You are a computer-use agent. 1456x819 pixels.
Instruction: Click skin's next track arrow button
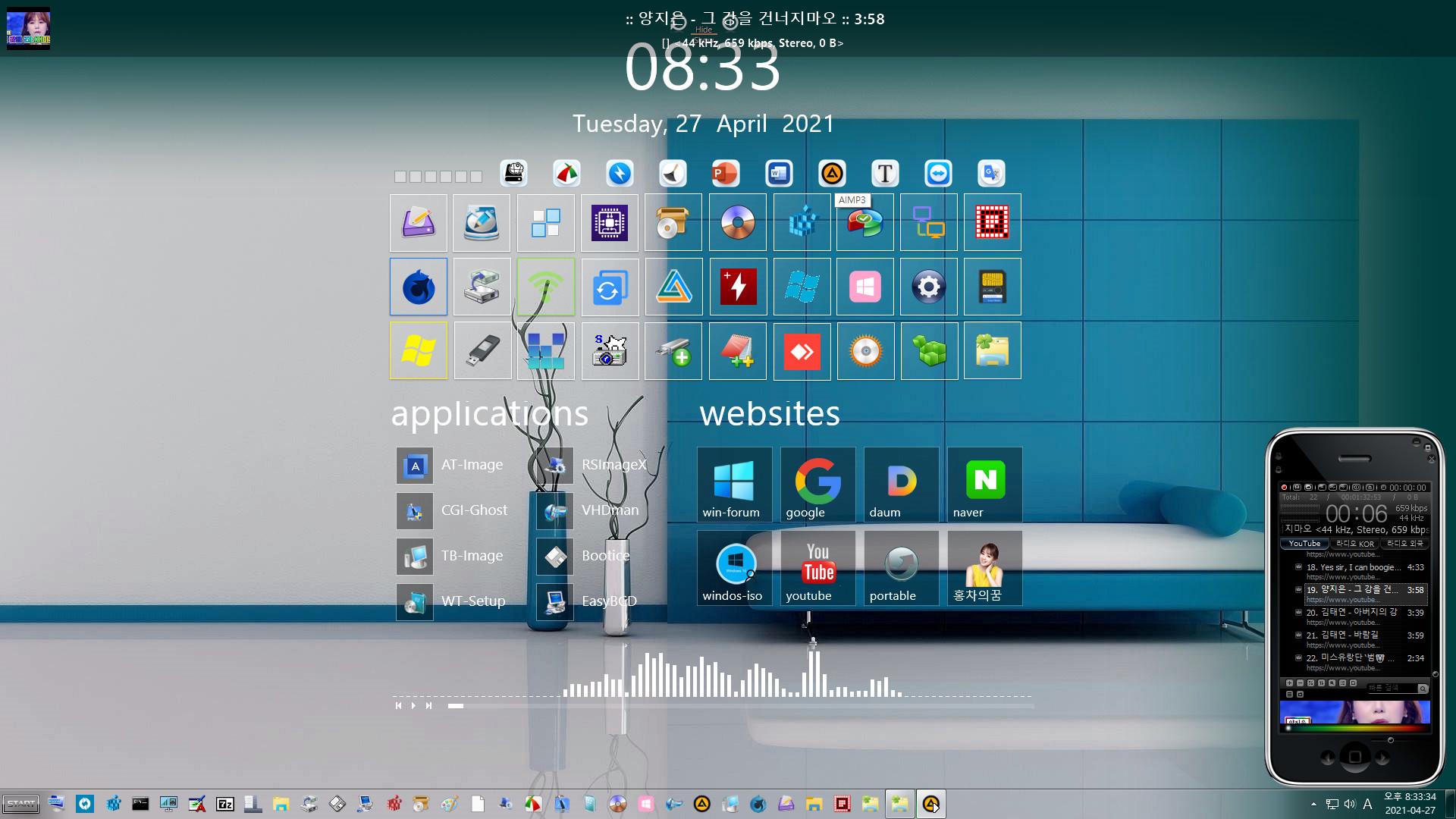pos(1382,758)
